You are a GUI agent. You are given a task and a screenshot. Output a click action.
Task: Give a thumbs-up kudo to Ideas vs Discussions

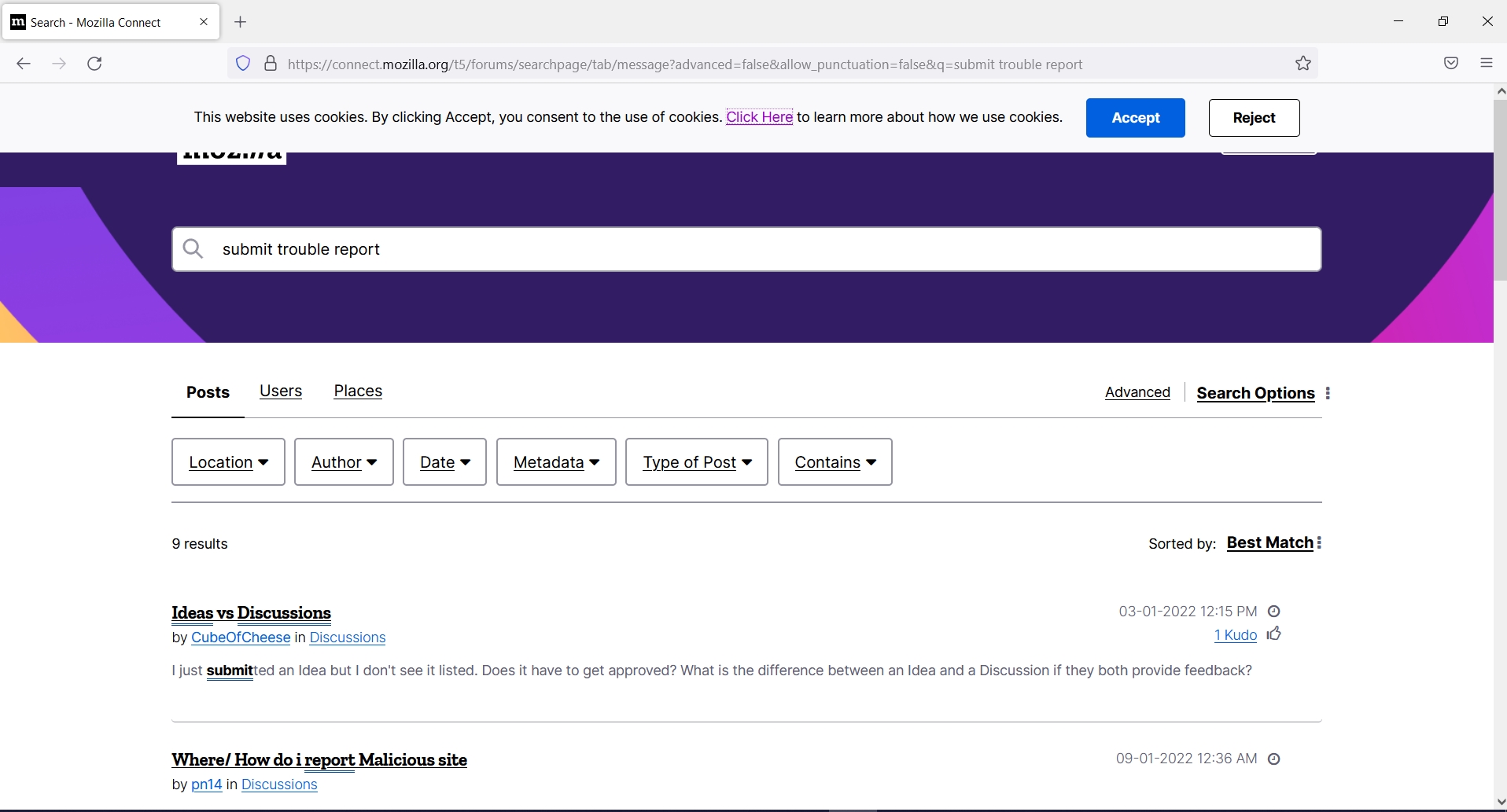pos(1274,634)
